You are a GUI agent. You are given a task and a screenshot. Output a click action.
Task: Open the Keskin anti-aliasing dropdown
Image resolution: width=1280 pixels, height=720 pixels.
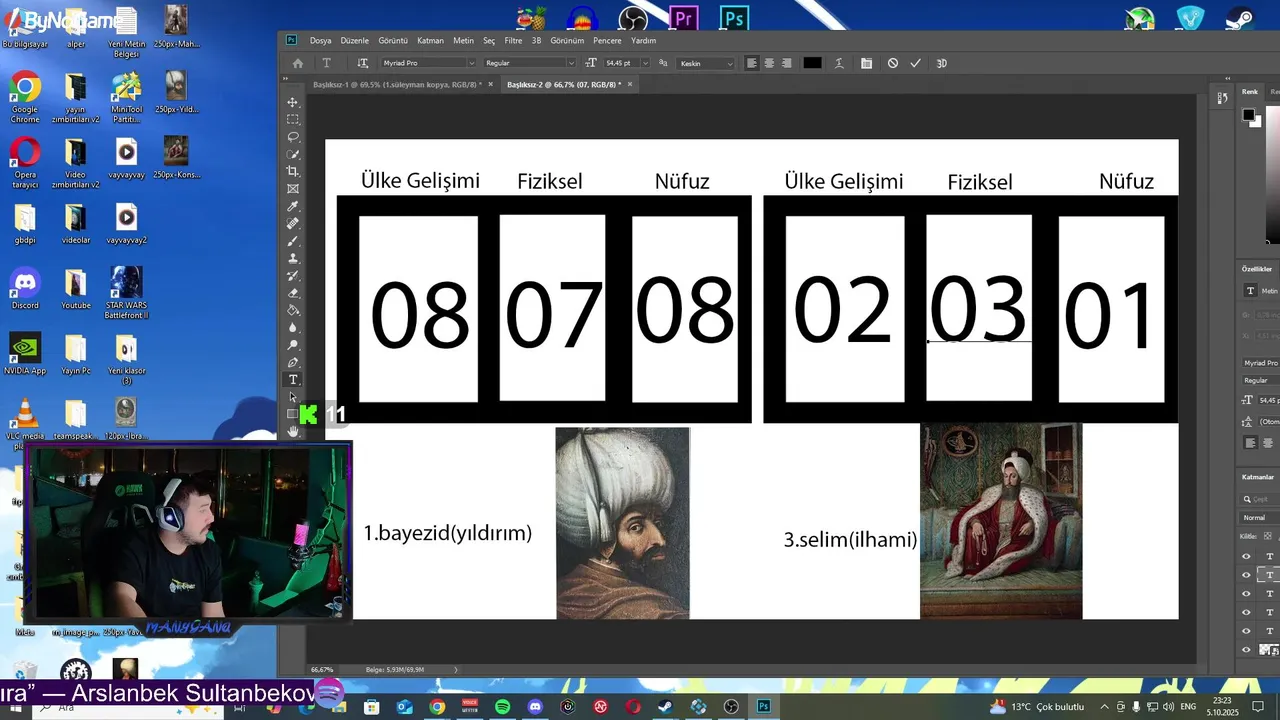[x=706, y=63]
